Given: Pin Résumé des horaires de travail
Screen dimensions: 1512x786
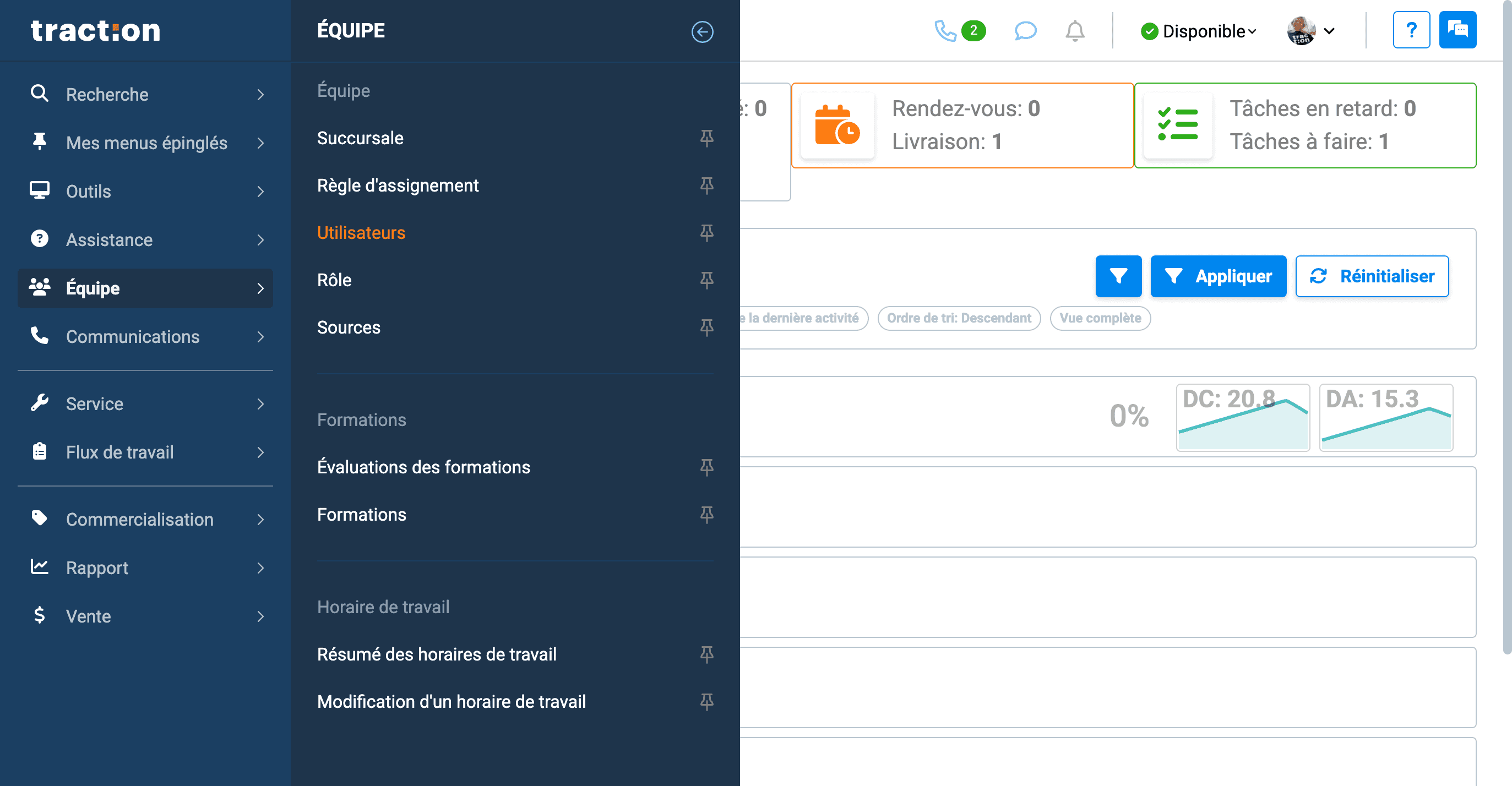Looking at the screenshot, I should coord(706,654).
